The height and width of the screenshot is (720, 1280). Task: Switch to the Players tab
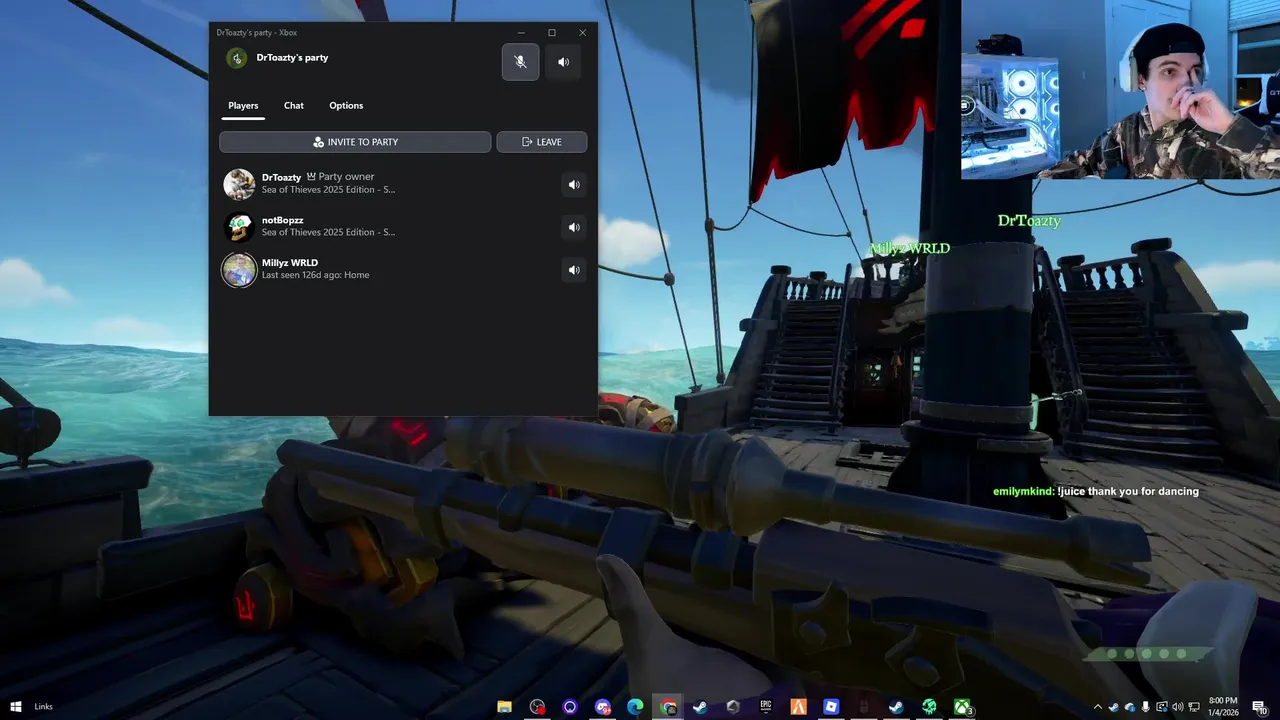[x=243, y=106]
